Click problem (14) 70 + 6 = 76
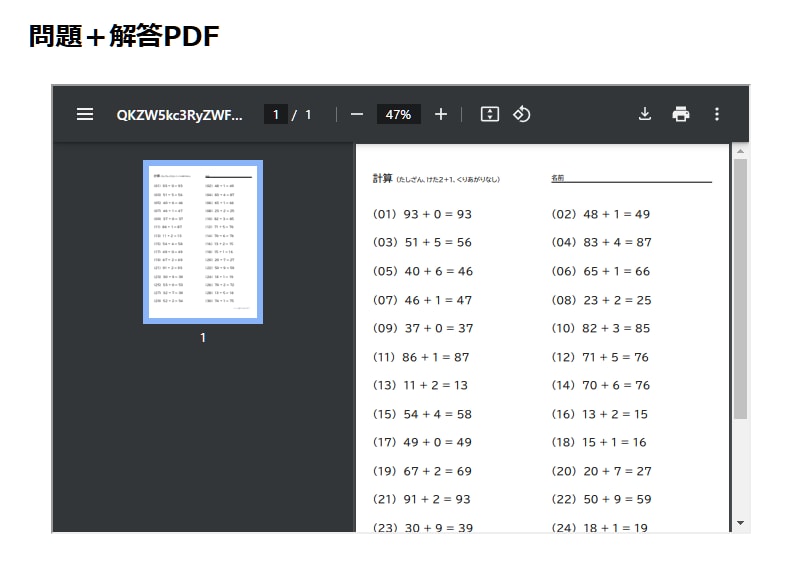This screenshot has width=794, height=564. tap(601, 385)
